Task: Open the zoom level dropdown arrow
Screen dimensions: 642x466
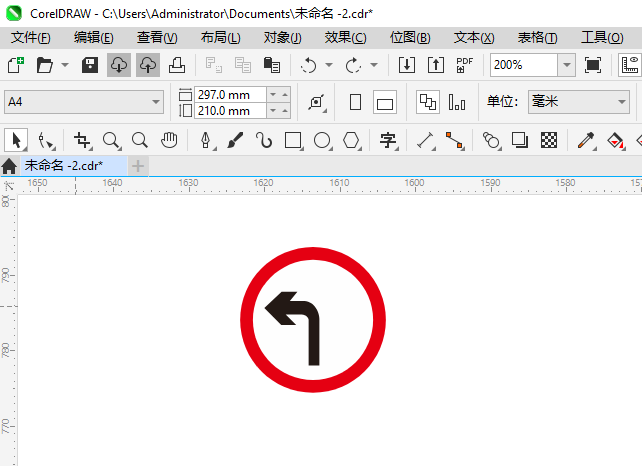Action: (x=567, y=65)
